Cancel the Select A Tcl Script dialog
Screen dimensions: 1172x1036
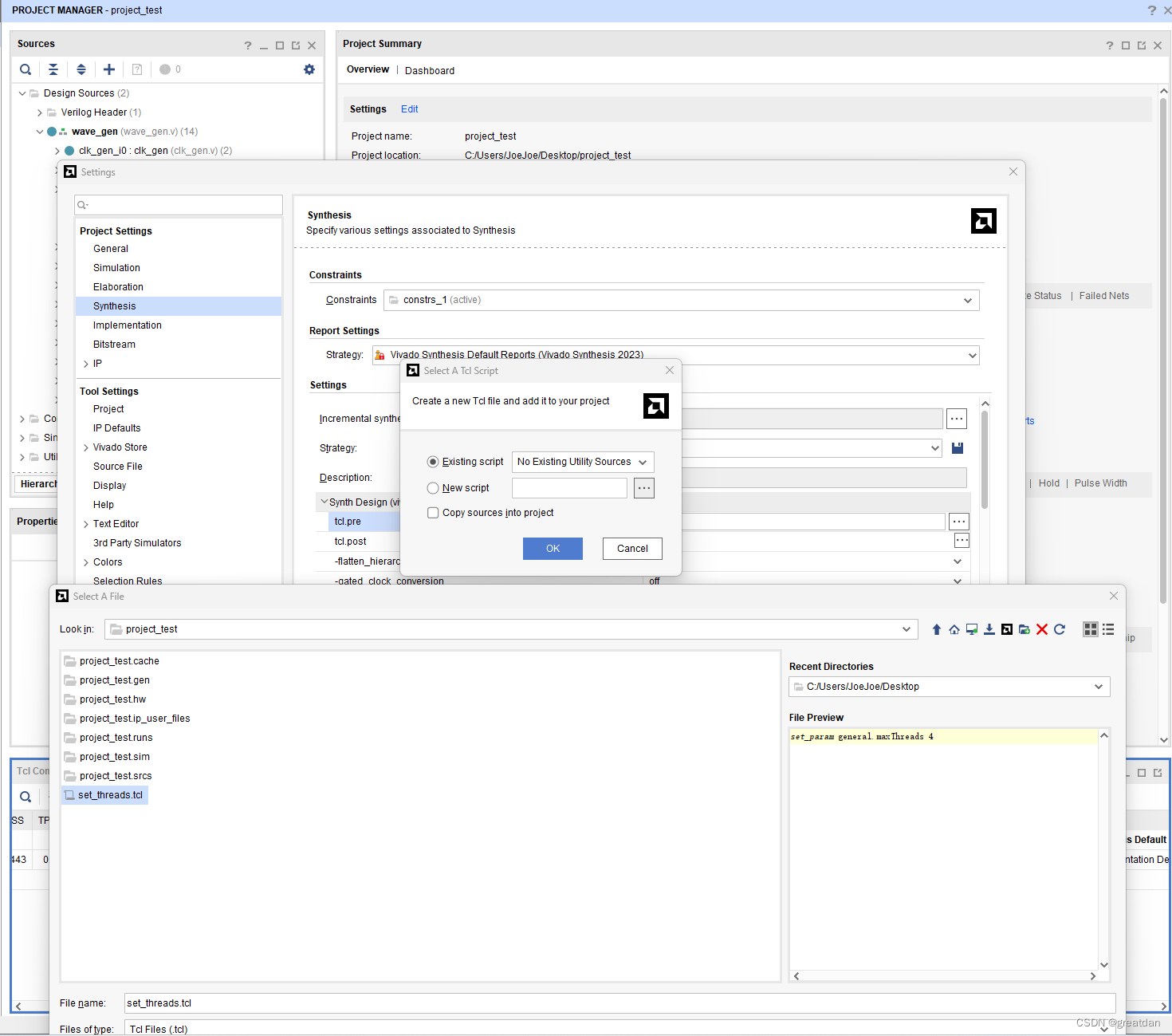point(632,549)
